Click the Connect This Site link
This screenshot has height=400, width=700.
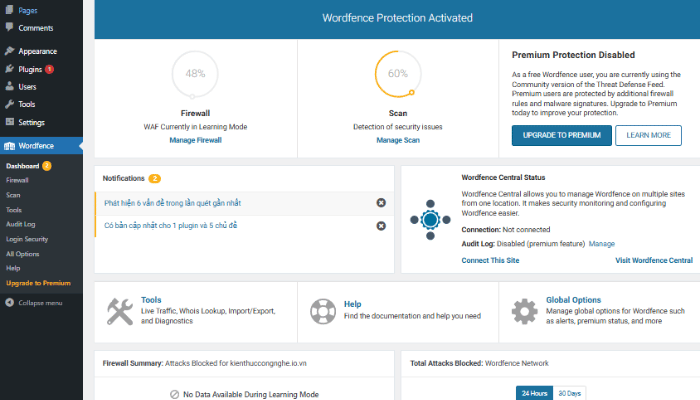[x=490, y=260]
